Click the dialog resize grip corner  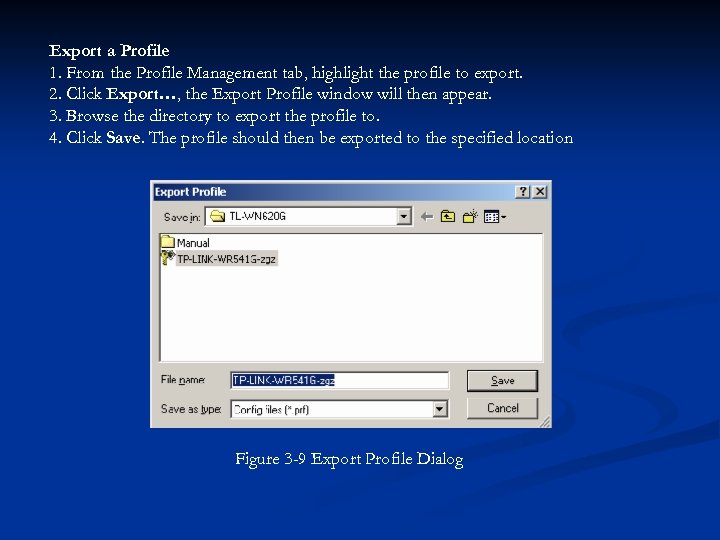(545, 422)
